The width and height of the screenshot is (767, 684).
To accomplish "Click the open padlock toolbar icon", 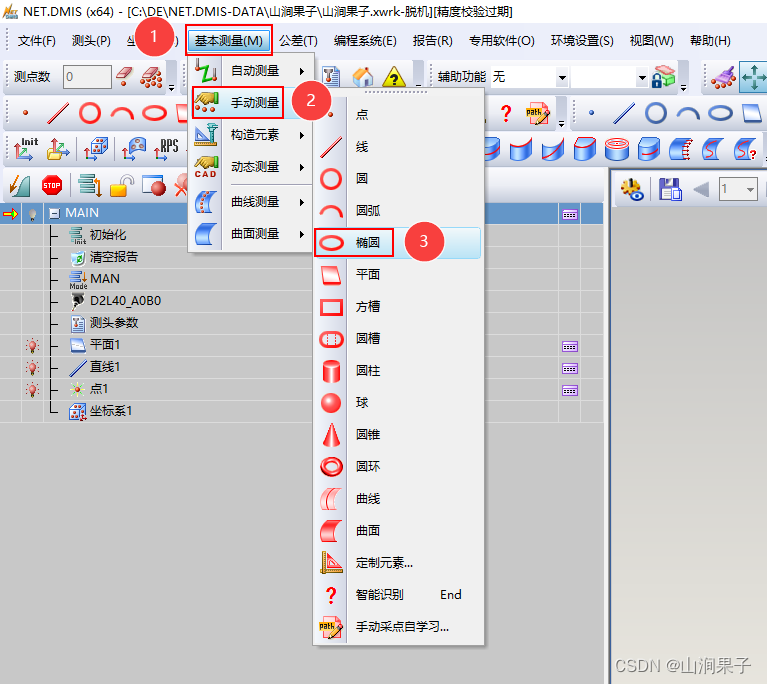I will [x=122, y=186].
